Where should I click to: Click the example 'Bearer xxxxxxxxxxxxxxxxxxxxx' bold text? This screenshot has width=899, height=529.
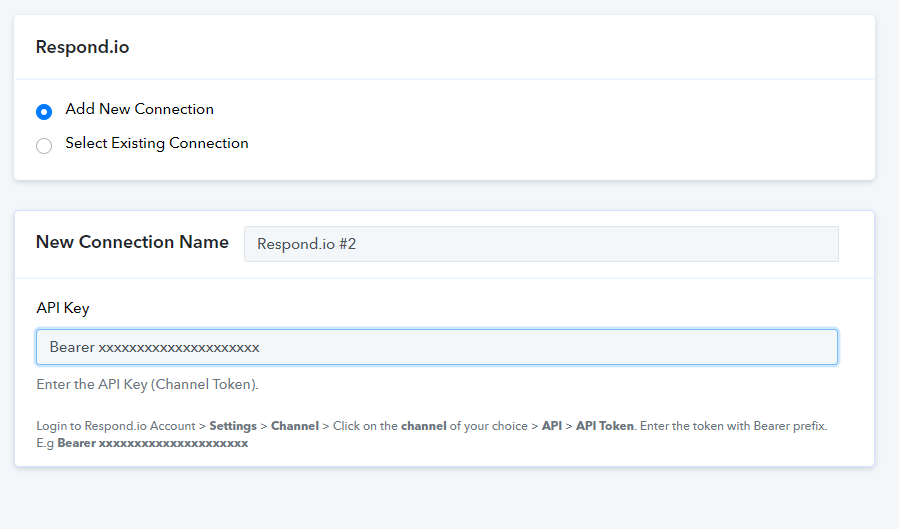pos(153,443)
